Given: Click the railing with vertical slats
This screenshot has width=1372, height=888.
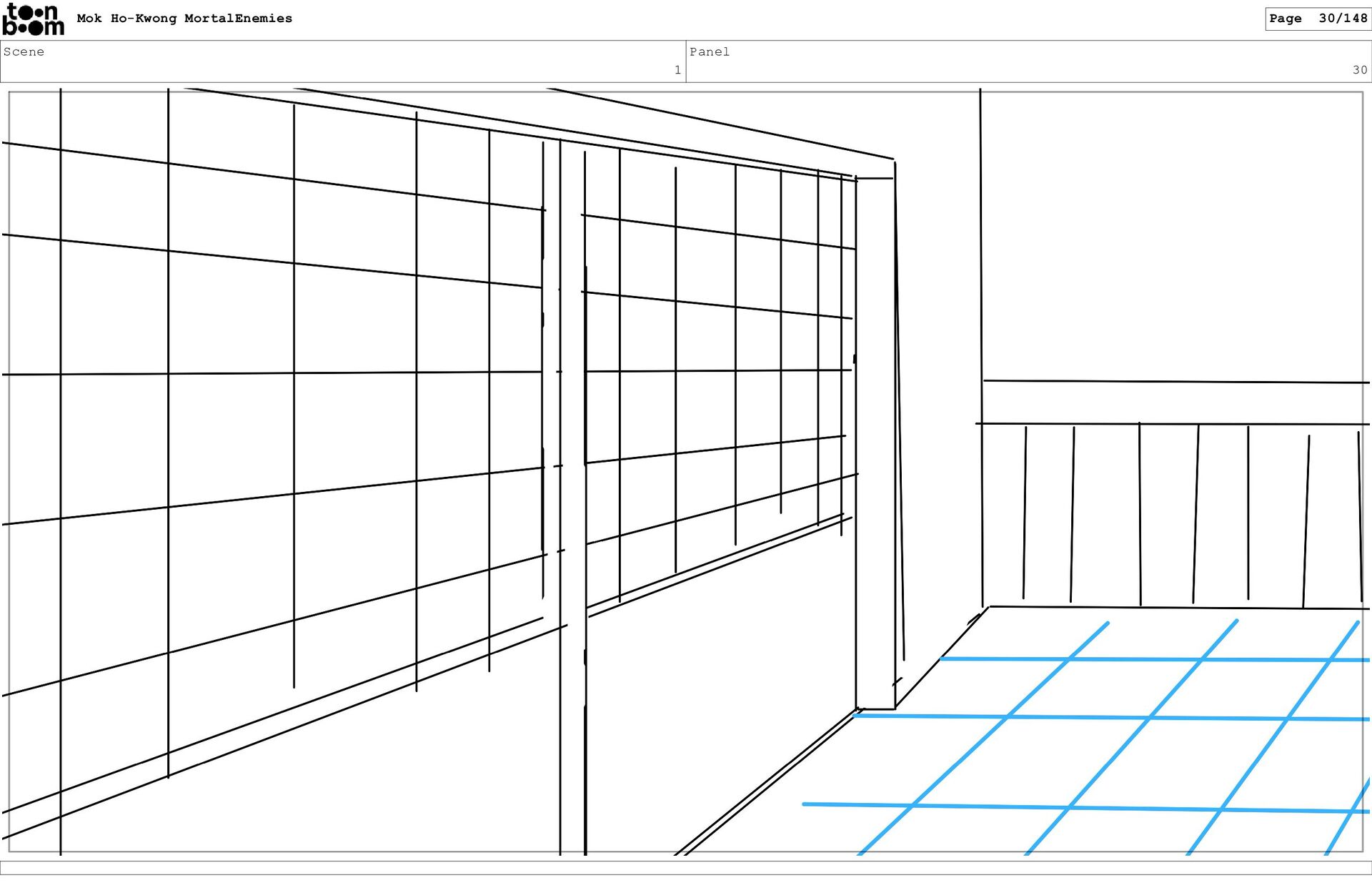Looking at the screenshot, I should click(x=1172, y=515).
